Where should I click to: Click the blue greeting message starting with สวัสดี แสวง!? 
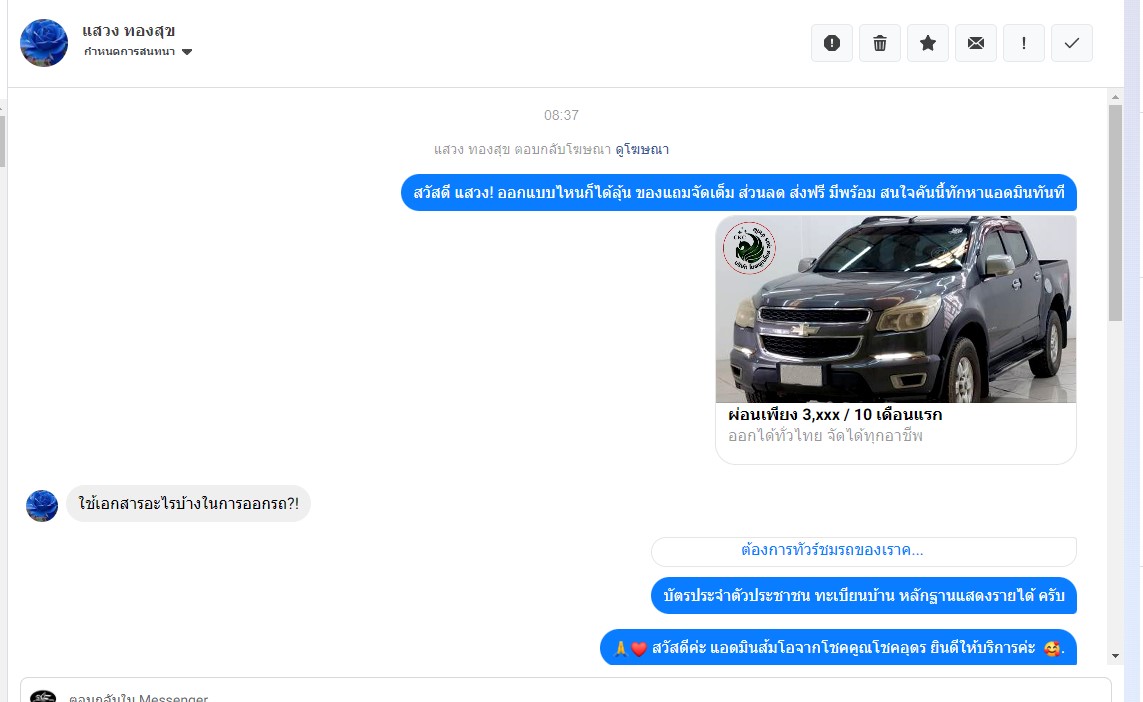738,193
